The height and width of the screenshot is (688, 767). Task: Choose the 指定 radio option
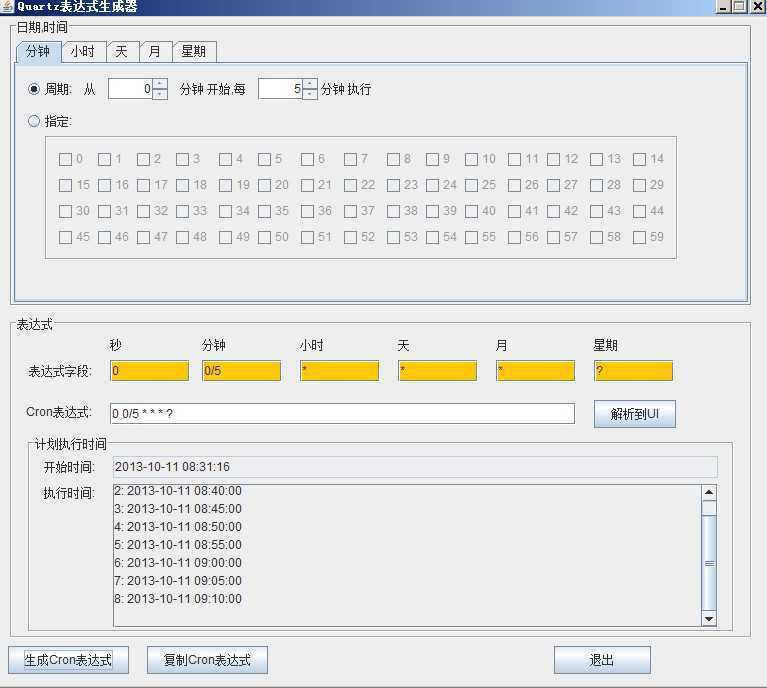tap(34, 121)
